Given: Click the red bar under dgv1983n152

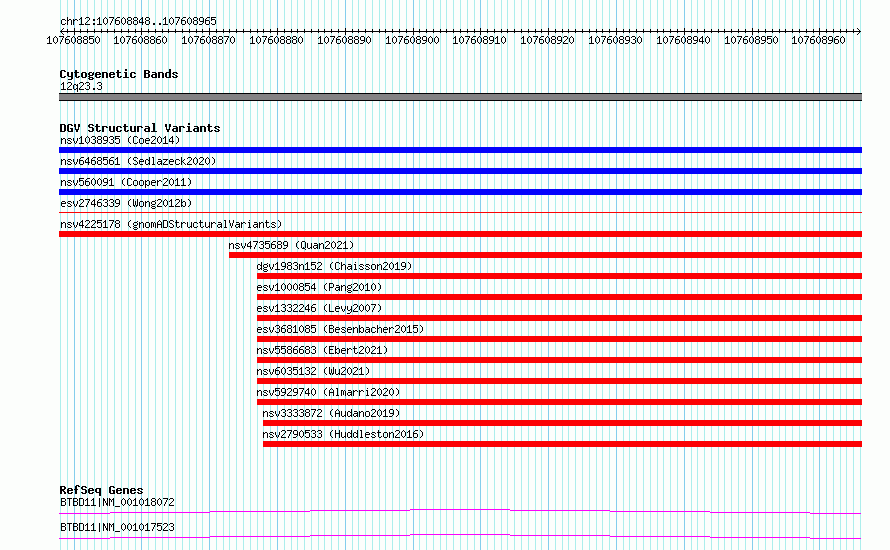Looking at the screenshot, I should tap(559, 276).
